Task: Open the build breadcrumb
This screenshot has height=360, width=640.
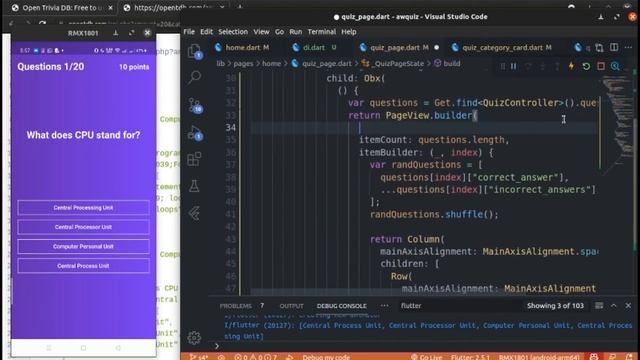Action: (447, 64)
